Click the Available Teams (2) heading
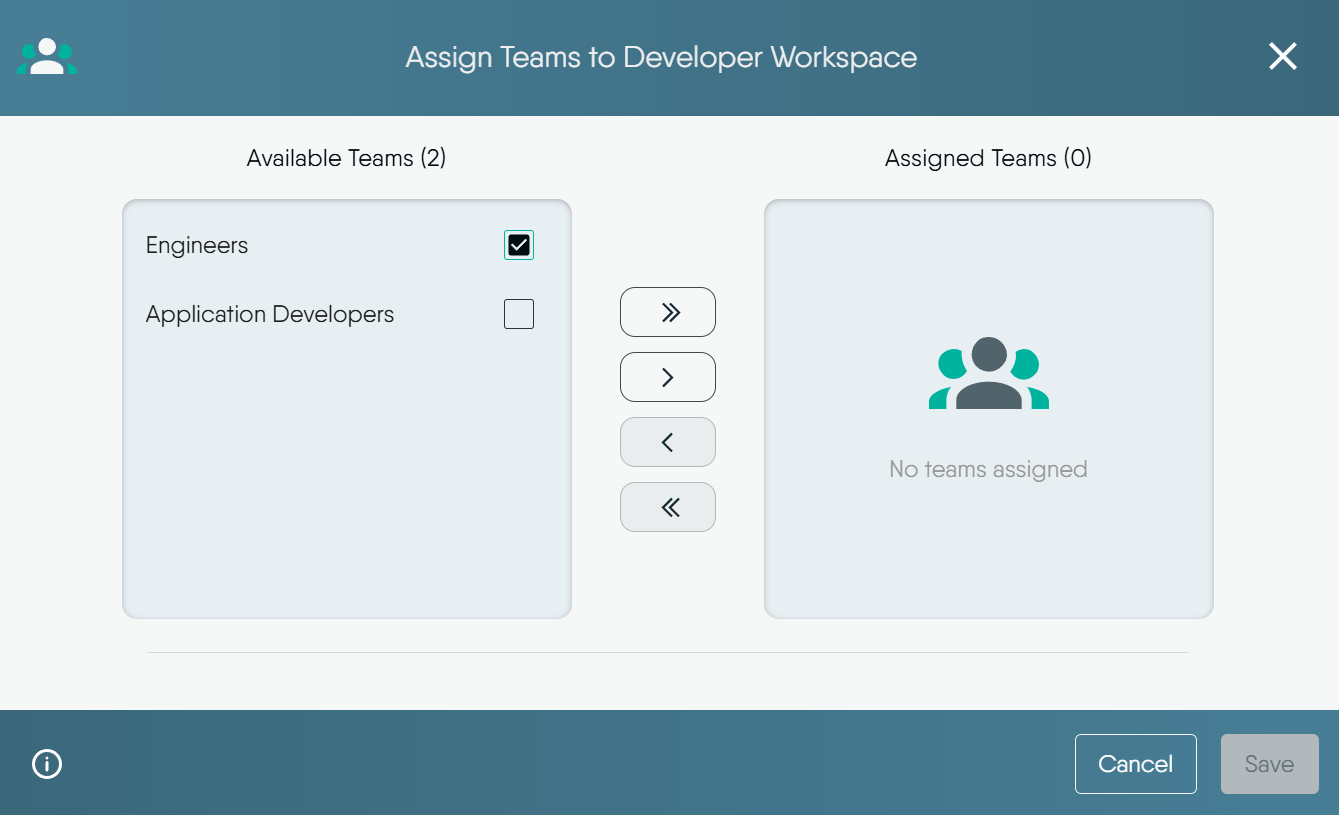1339x815 pixels. point(346,158)
